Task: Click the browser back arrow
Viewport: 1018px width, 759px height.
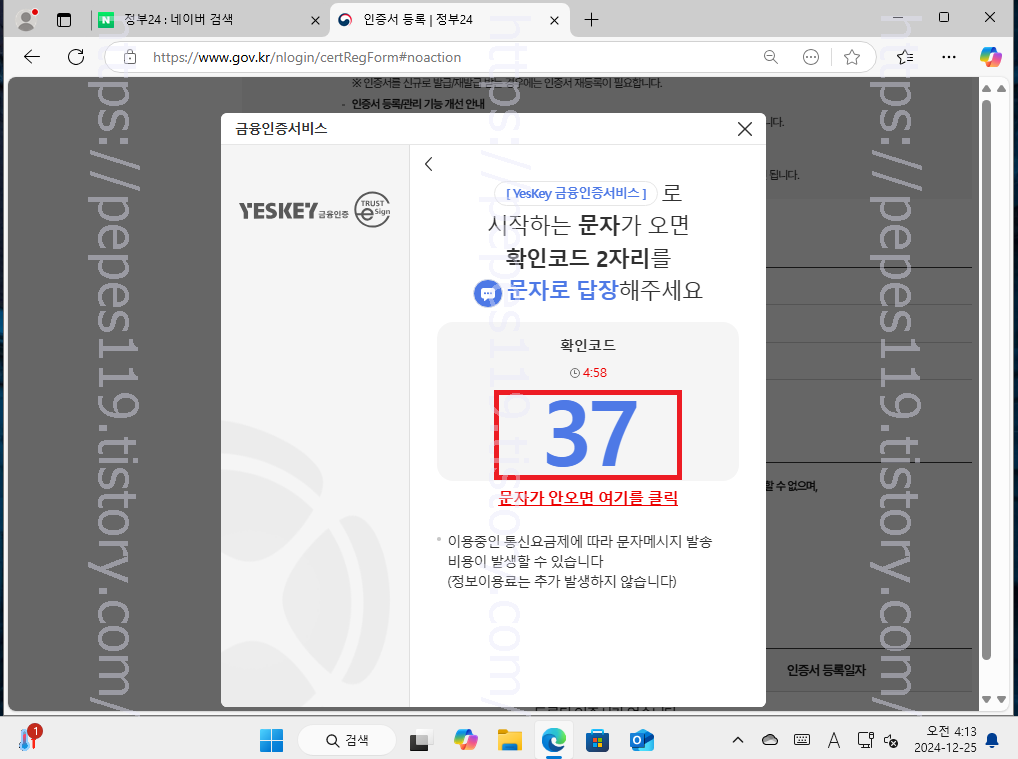Action: coord(32,57)
